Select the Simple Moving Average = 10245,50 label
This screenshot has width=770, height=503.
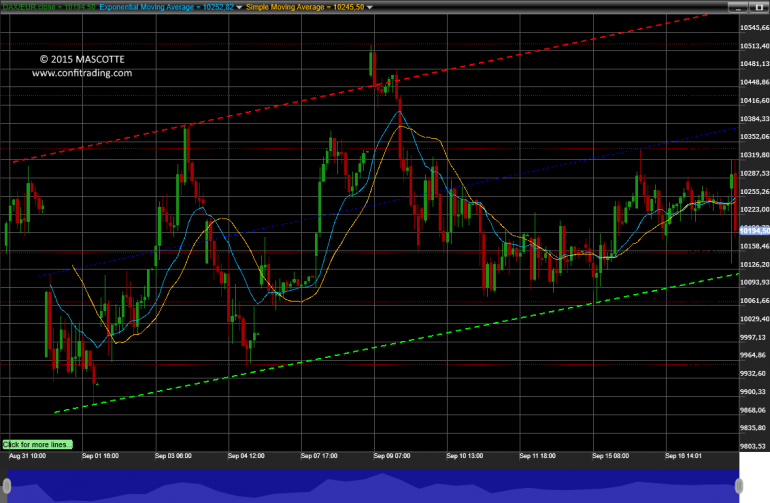pyautogui.click(x=305, y=7)
